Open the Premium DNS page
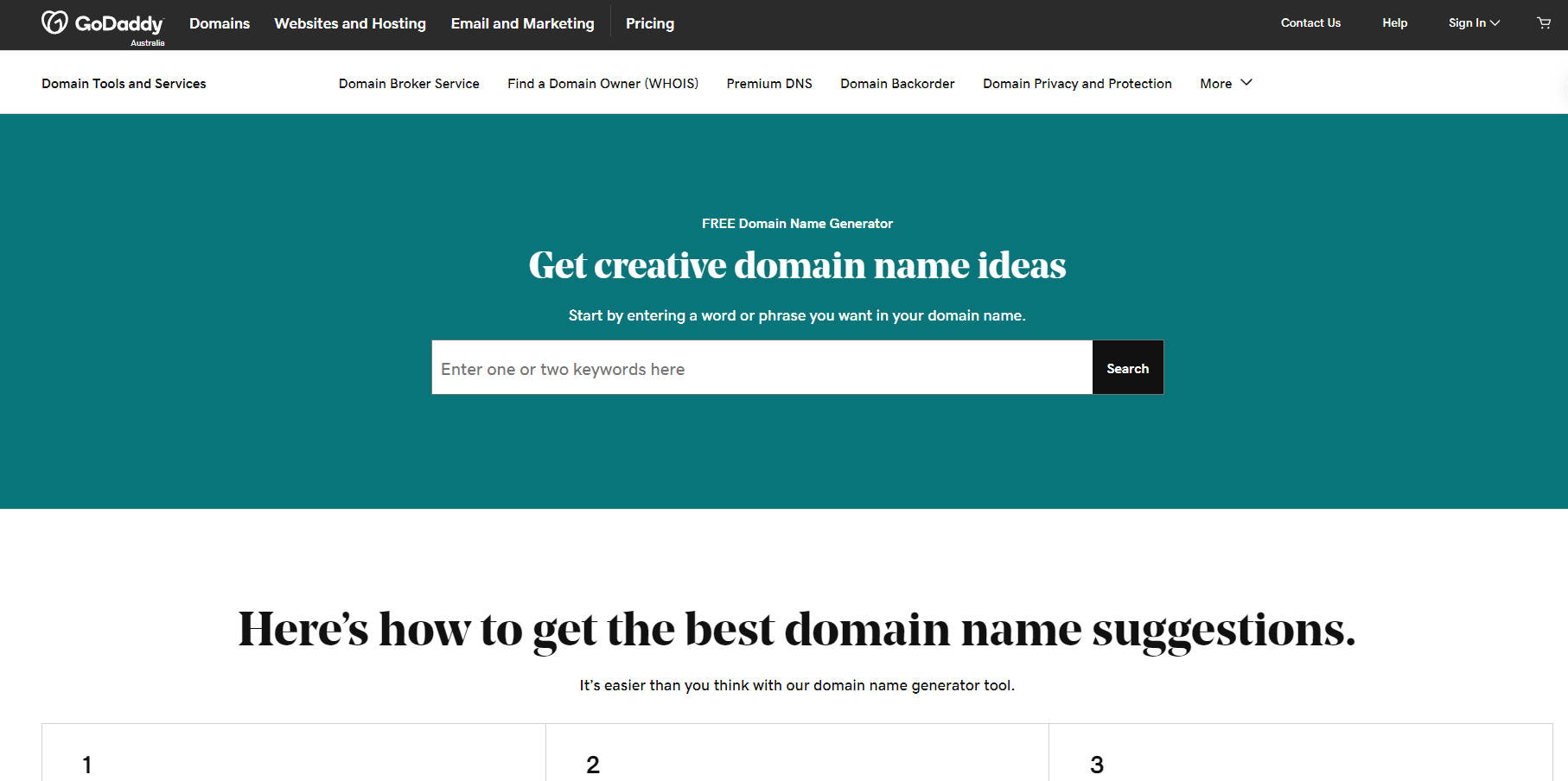The image size is (1568, 781). click(x=768, y=83)
